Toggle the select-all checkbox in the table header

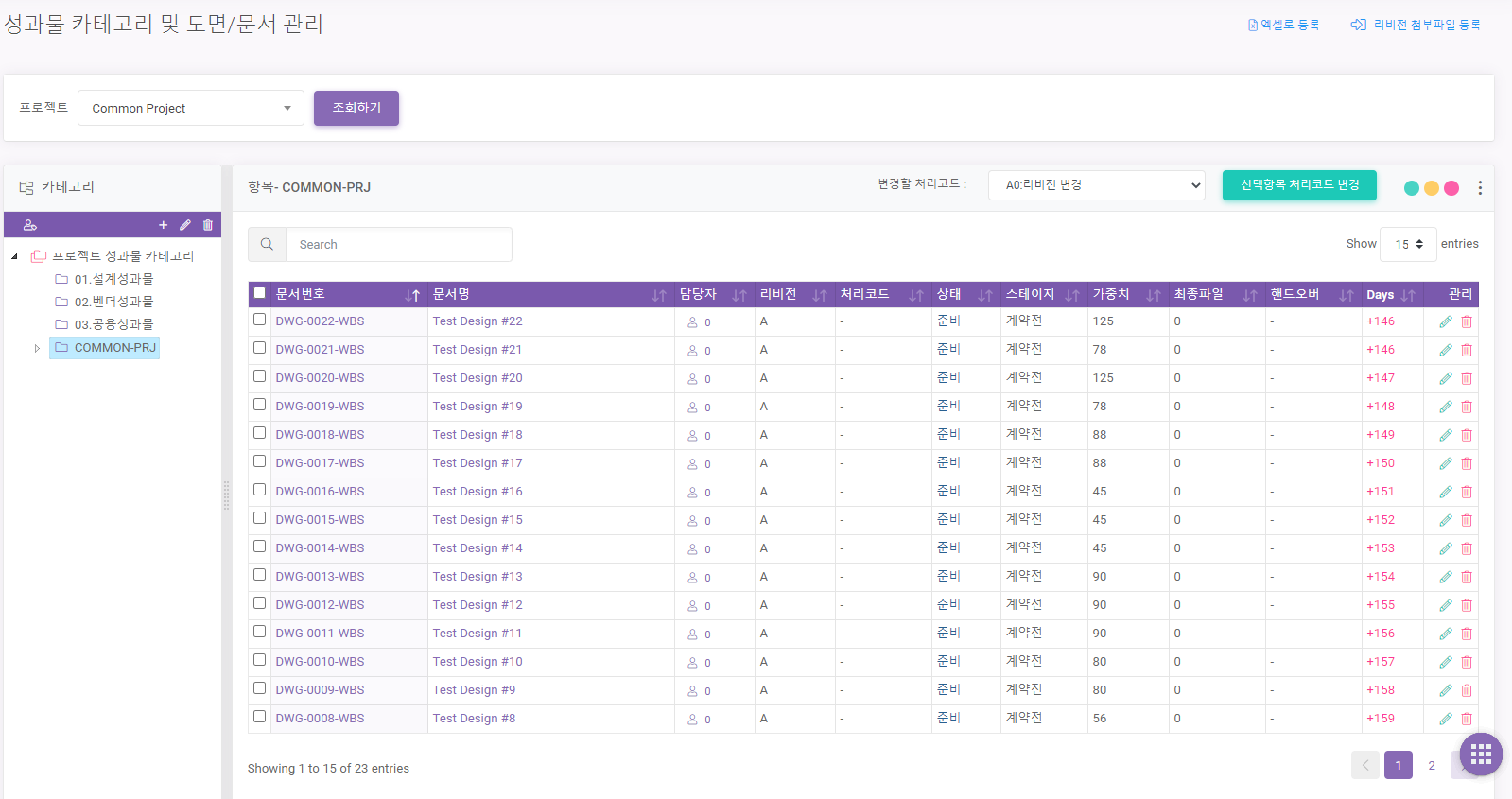259,293
